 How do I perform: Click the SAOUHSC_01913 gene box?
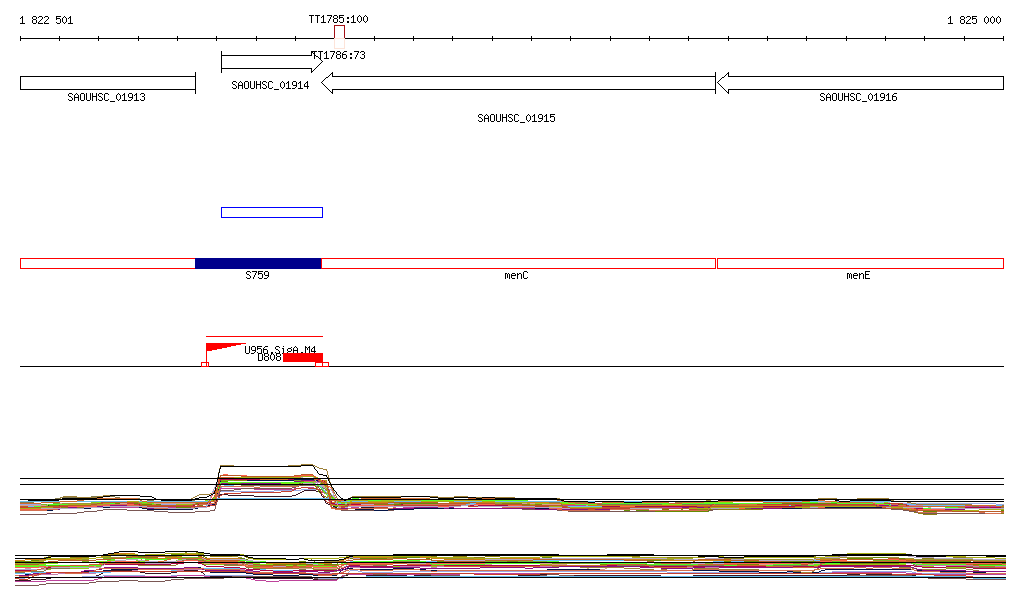108,83
